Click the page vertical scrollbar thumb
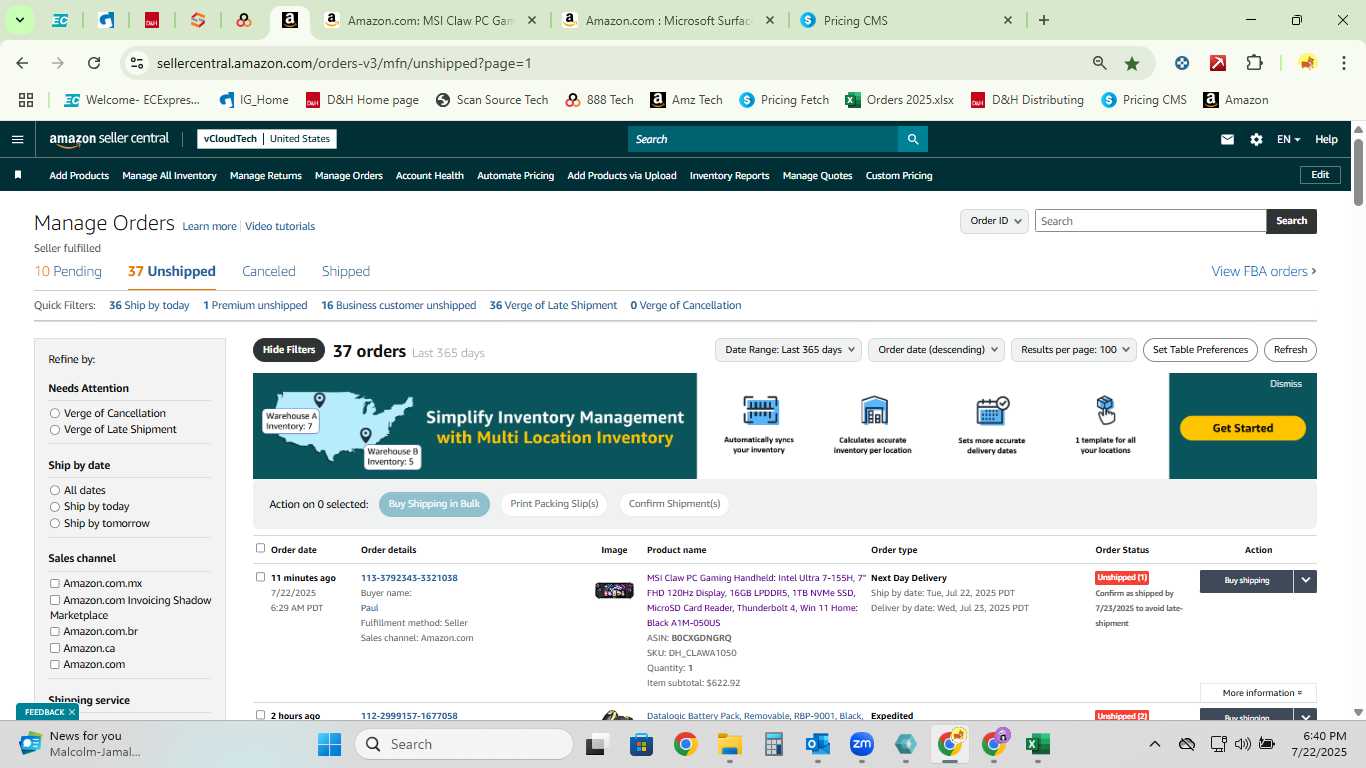This screenshot has width=1366, height=768. click(x=1358, y=172)
